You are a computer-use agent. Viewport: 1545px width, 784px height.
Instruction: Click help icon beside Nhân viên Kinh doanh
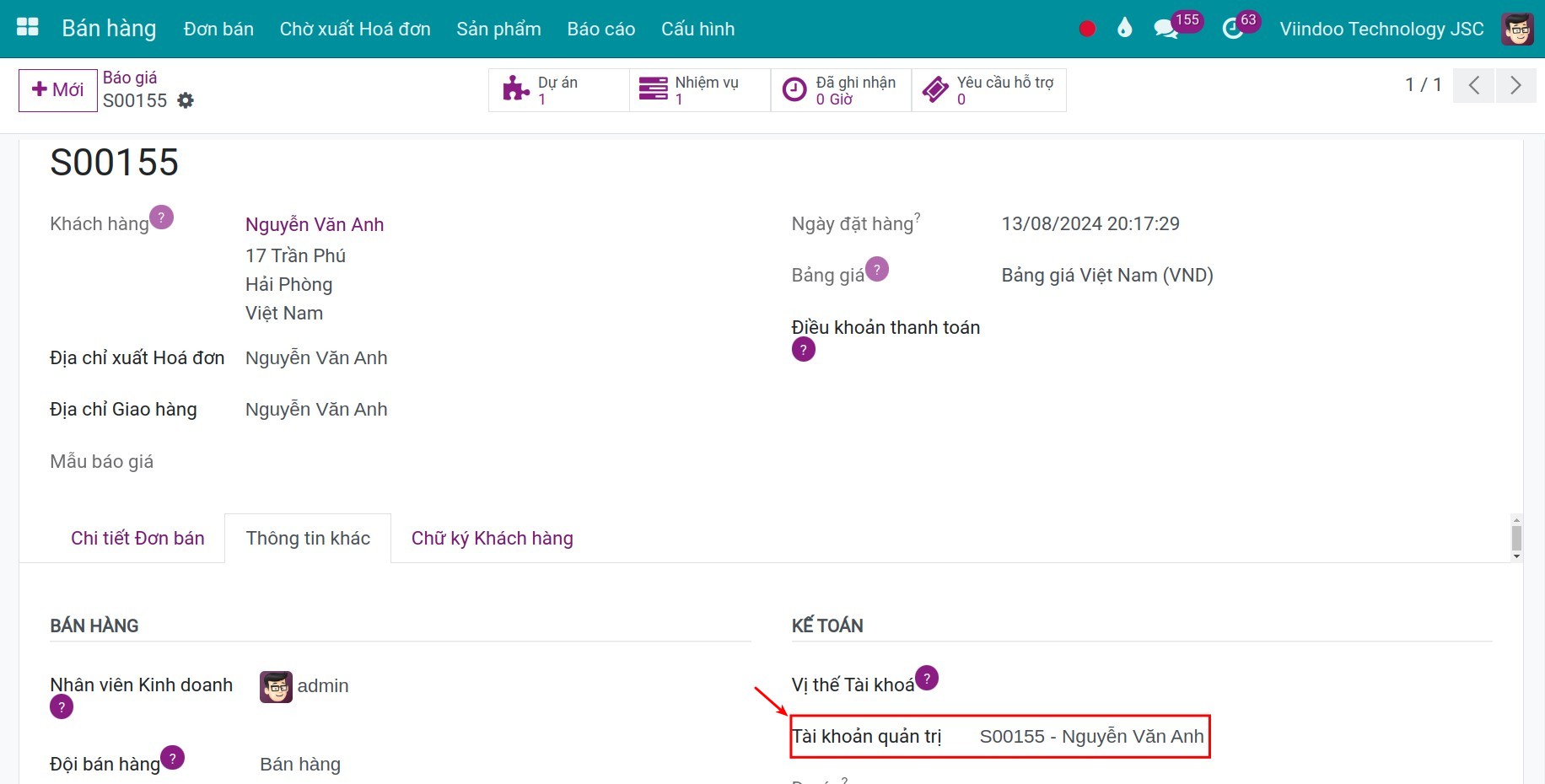pyautogui.click(x=61, y=707)
